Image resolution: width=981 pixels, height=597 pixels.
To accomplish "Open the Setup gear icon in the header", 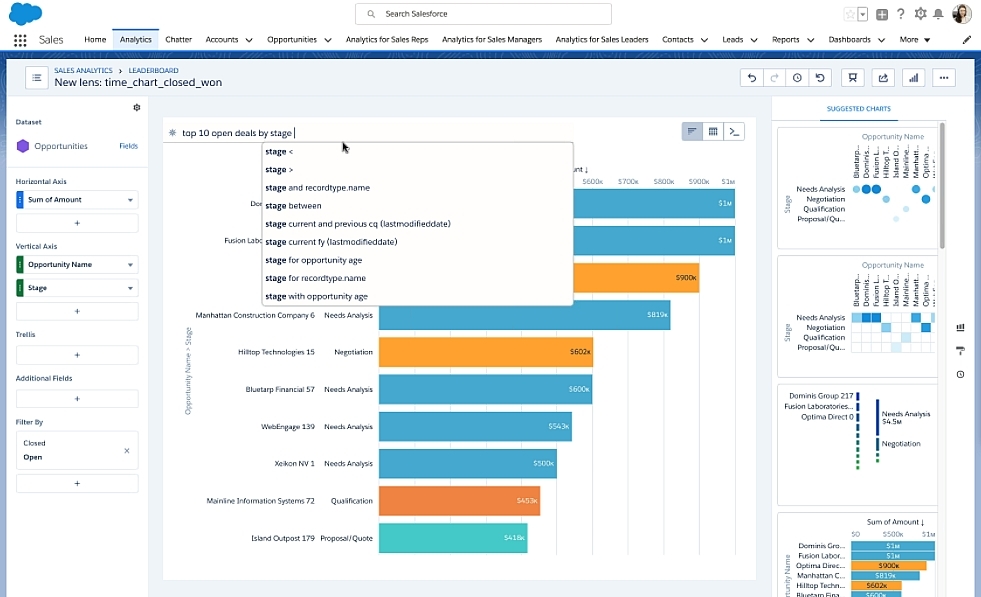I will click(920, 14).
